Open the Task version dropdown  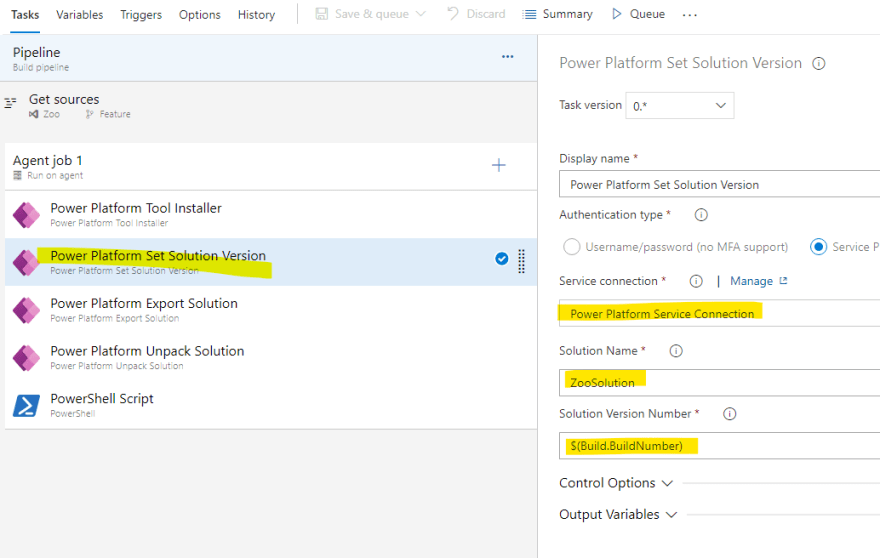[x=680, y=106]
